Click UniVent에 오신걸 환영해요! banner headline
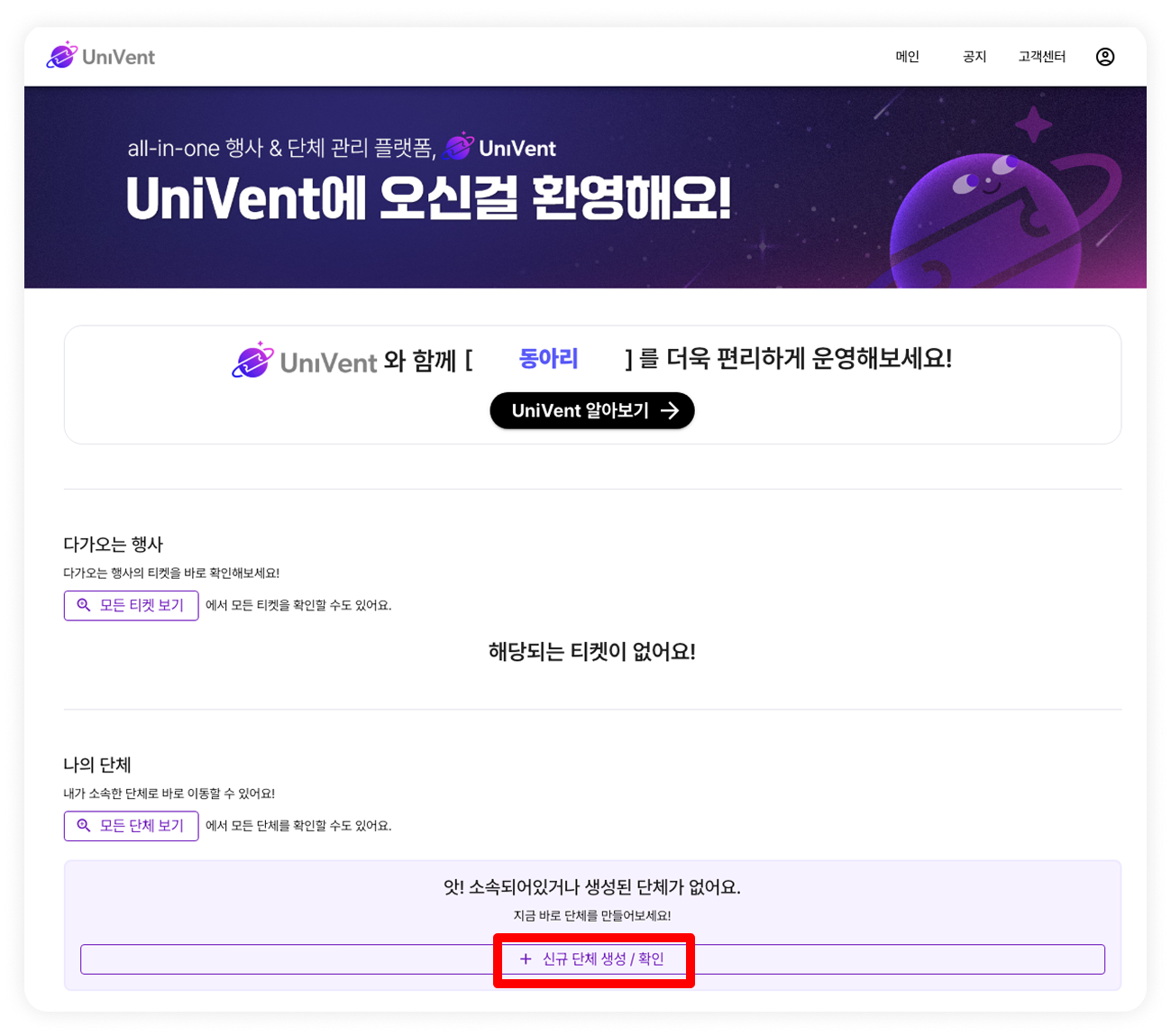The height and width of the screenshot is (1036, 1171). [428, 198]
